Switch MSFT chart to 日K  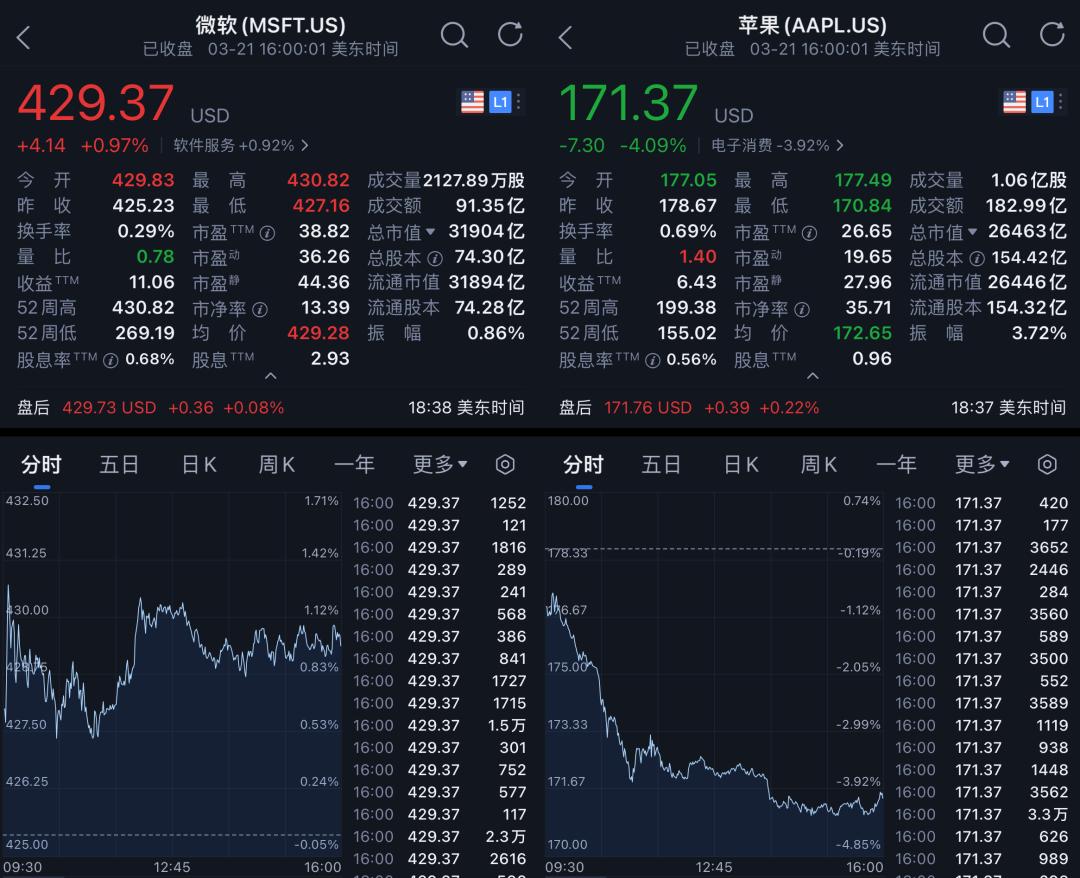coord(199,465)
